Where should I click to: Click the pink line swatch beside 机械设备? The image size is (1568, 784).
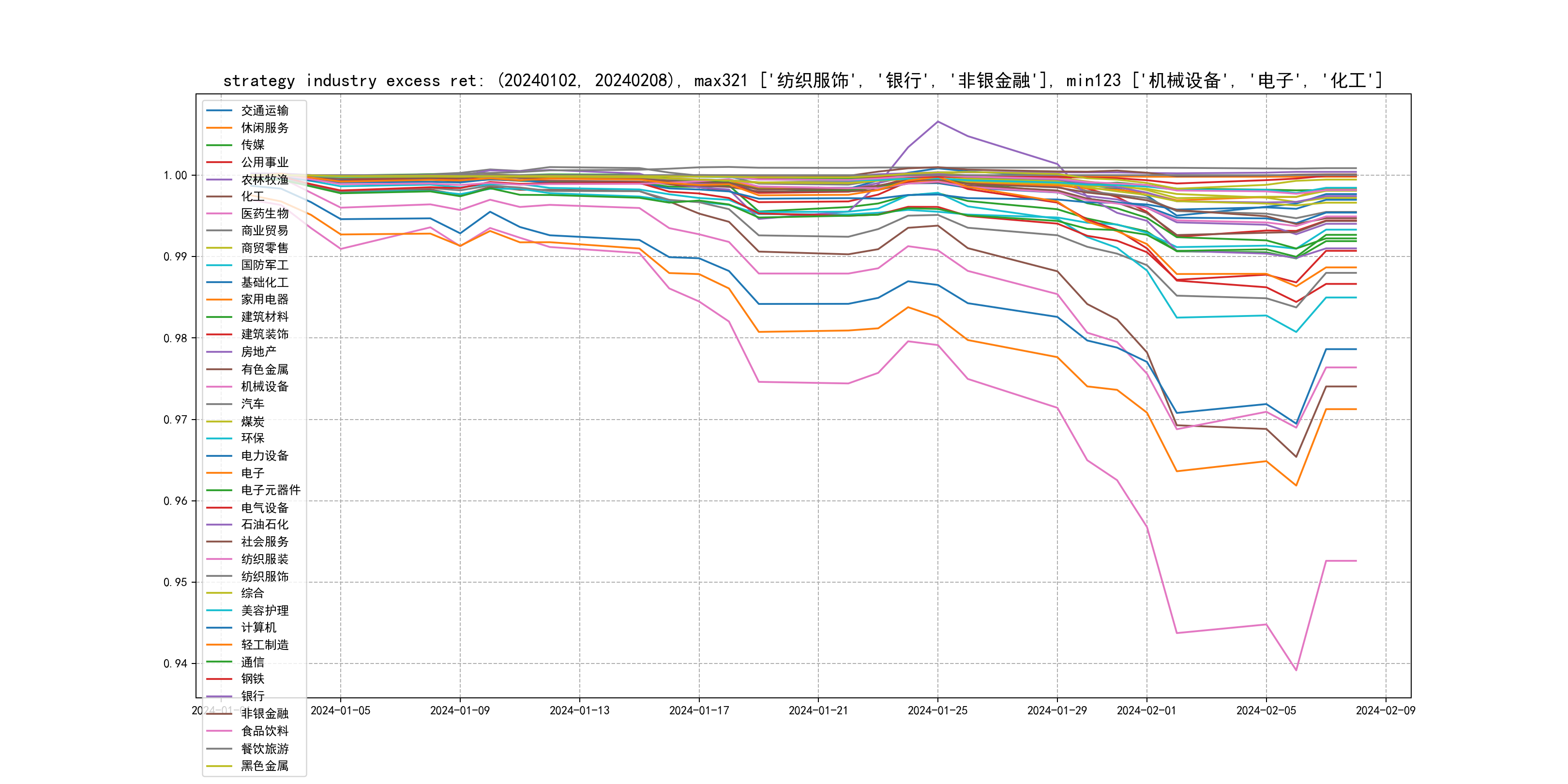[x=219, y=387]
